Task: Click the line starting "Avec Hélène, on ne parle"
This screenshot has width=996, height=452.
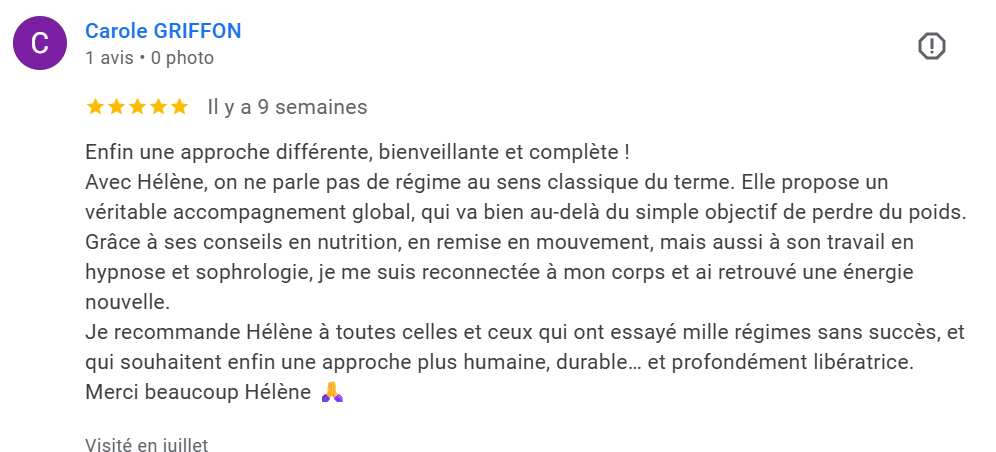Action: 486,184
